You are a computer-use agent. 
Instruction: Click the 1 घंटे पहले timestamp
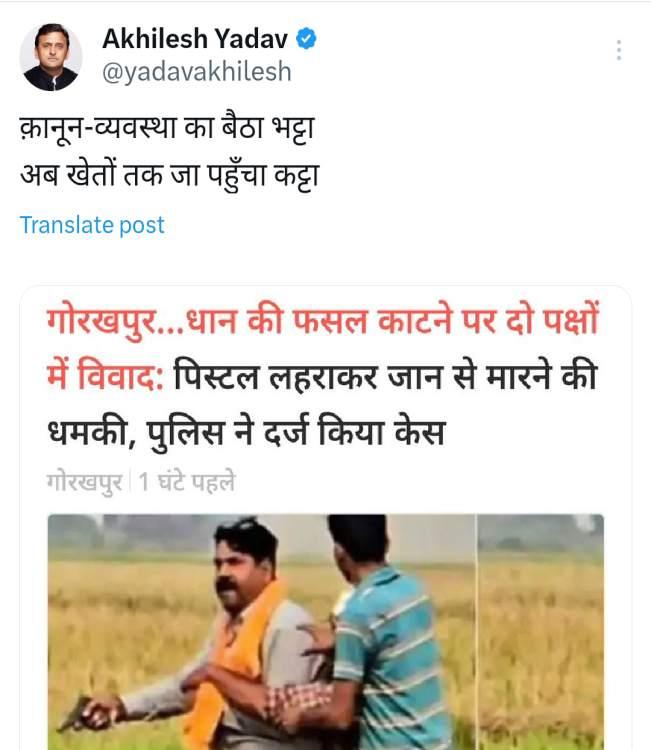coord(187,481)
